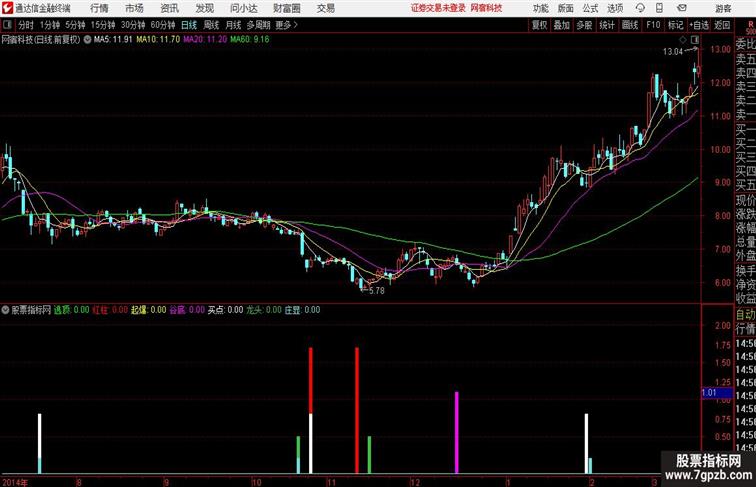Click the 庄显: 0.00 indicator value
Screen dimensions: 756x487
click(302, 310)
